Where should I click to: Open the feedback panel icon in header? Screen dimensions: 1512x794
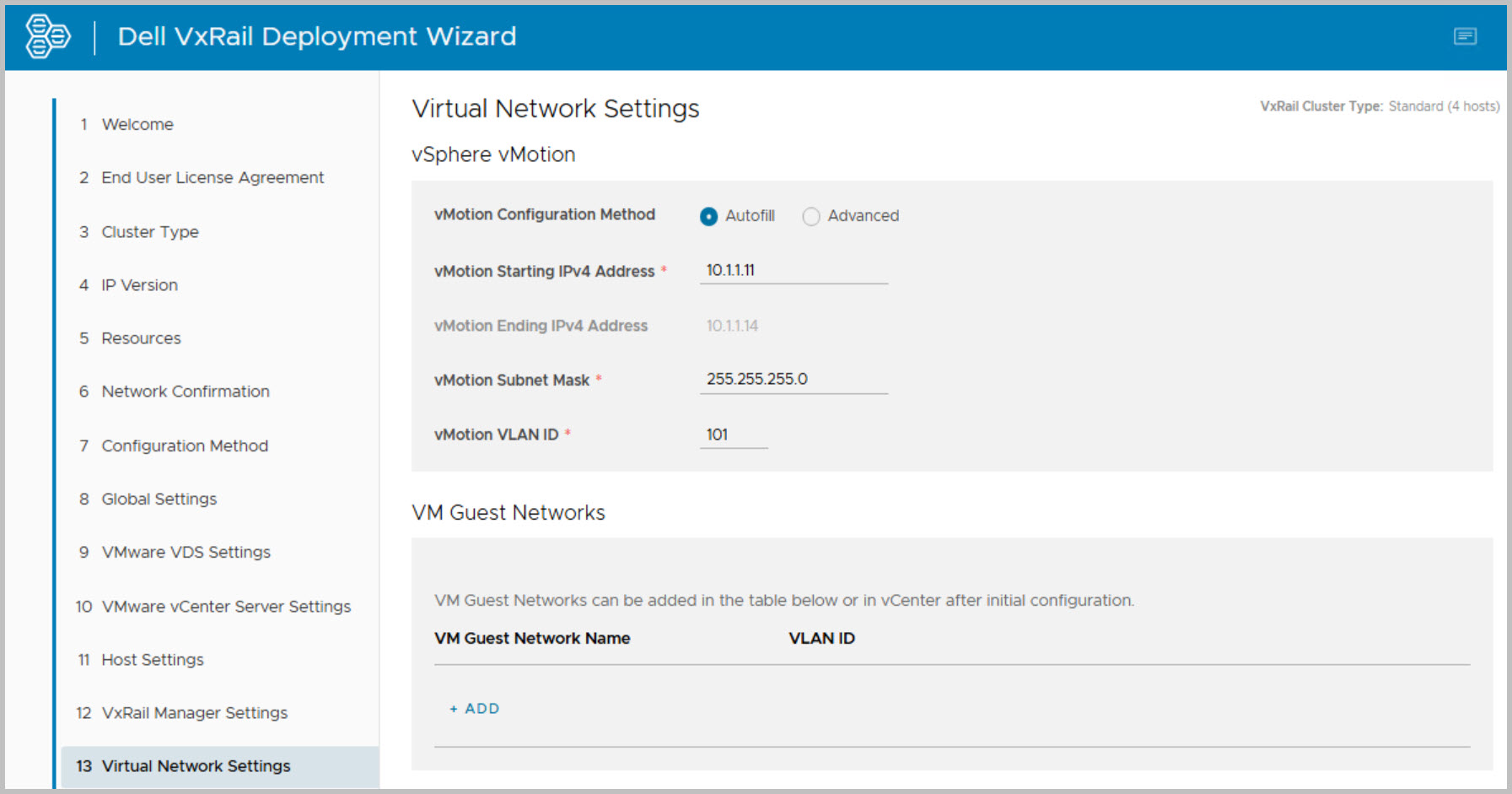(x=1465, y=36)
